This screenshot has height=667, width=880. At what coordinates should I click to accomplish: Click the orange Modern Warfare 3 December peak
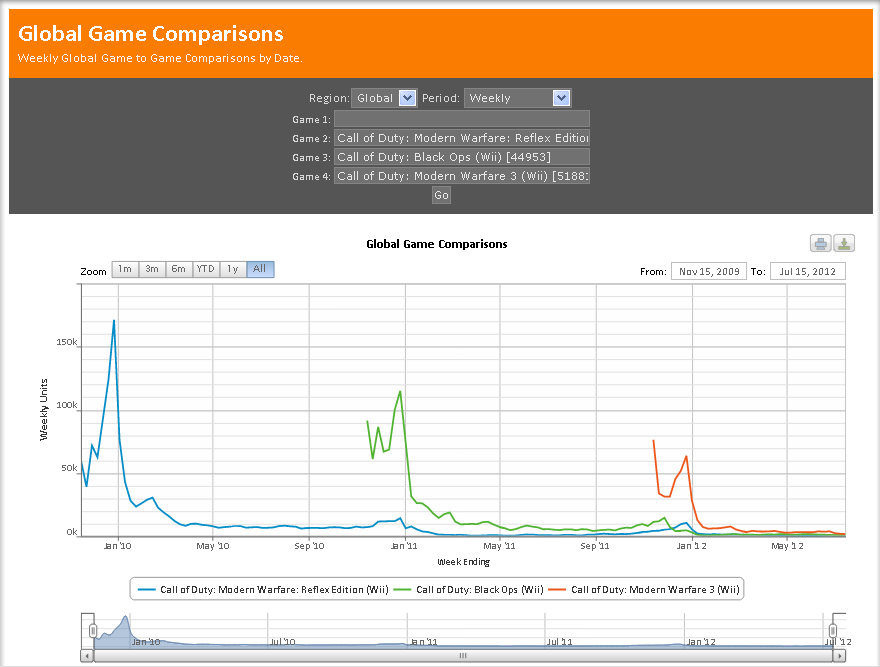(686, 456)
